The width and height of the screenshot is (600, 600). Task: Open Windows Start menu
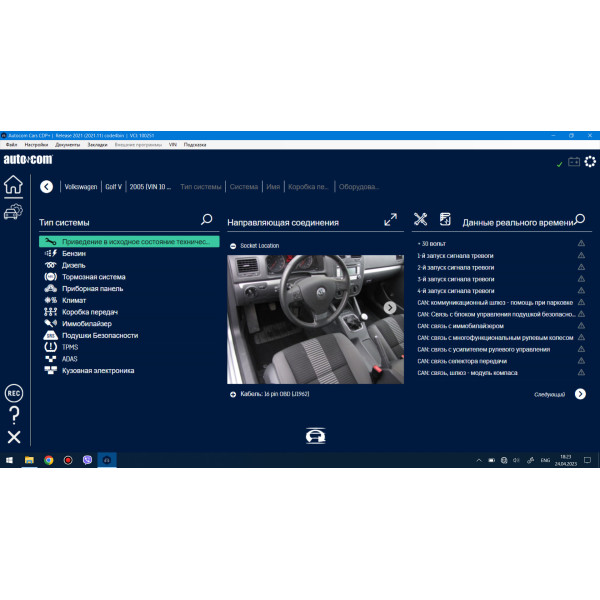coord(10,460)
